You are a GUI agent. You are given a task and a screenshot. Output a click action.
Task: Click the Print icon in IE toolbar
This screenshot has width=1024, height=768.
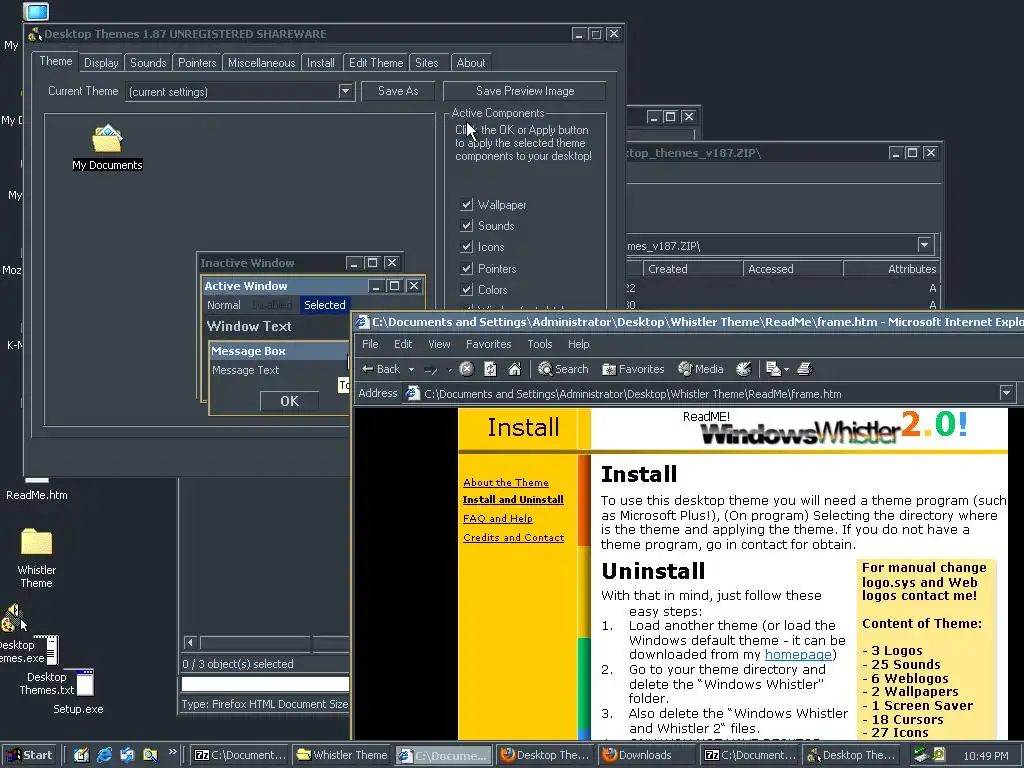(805, 369)
